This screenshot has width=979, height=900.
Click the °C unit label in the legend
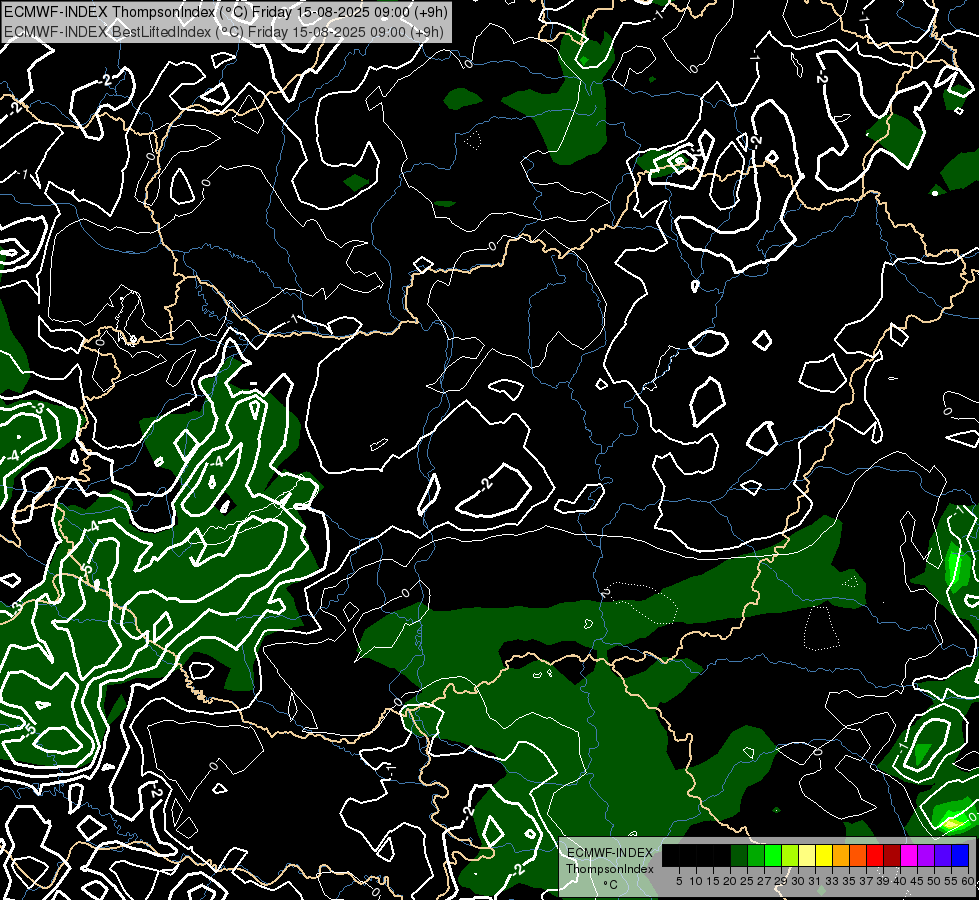[611, 884]
